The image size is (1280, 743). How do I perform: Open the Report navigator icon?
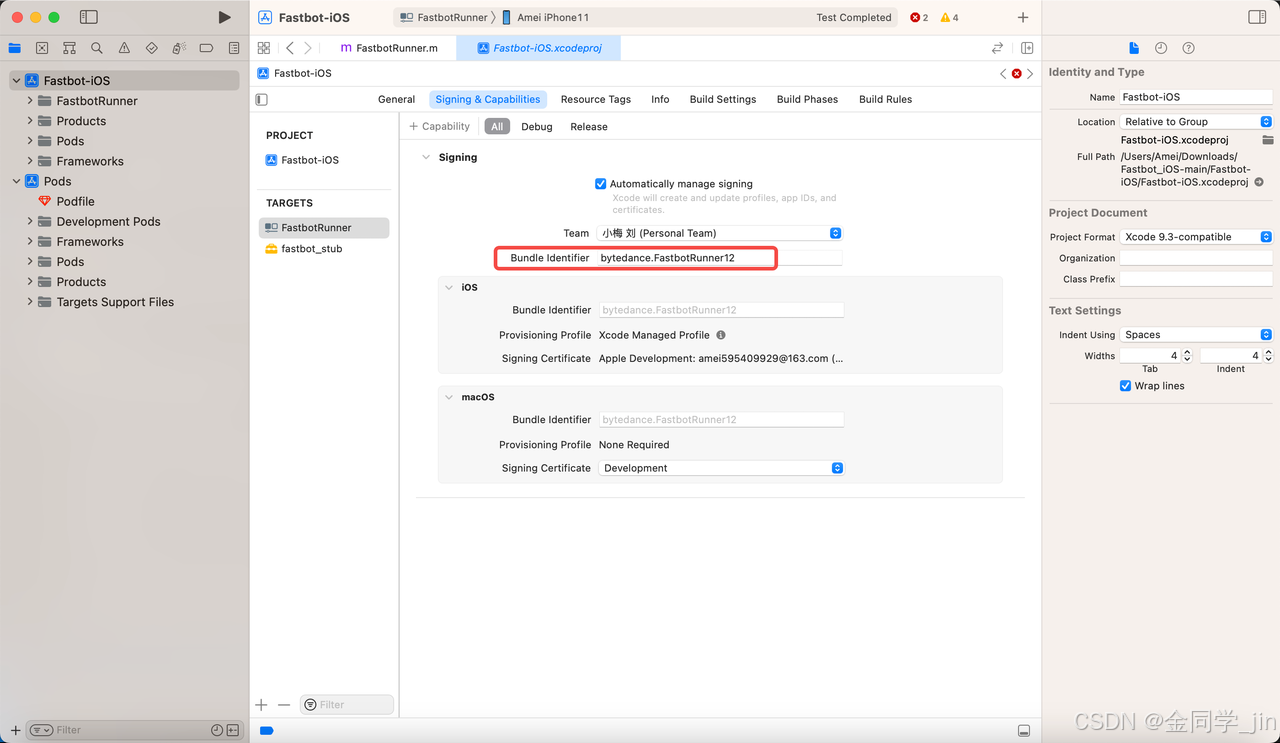234,48
